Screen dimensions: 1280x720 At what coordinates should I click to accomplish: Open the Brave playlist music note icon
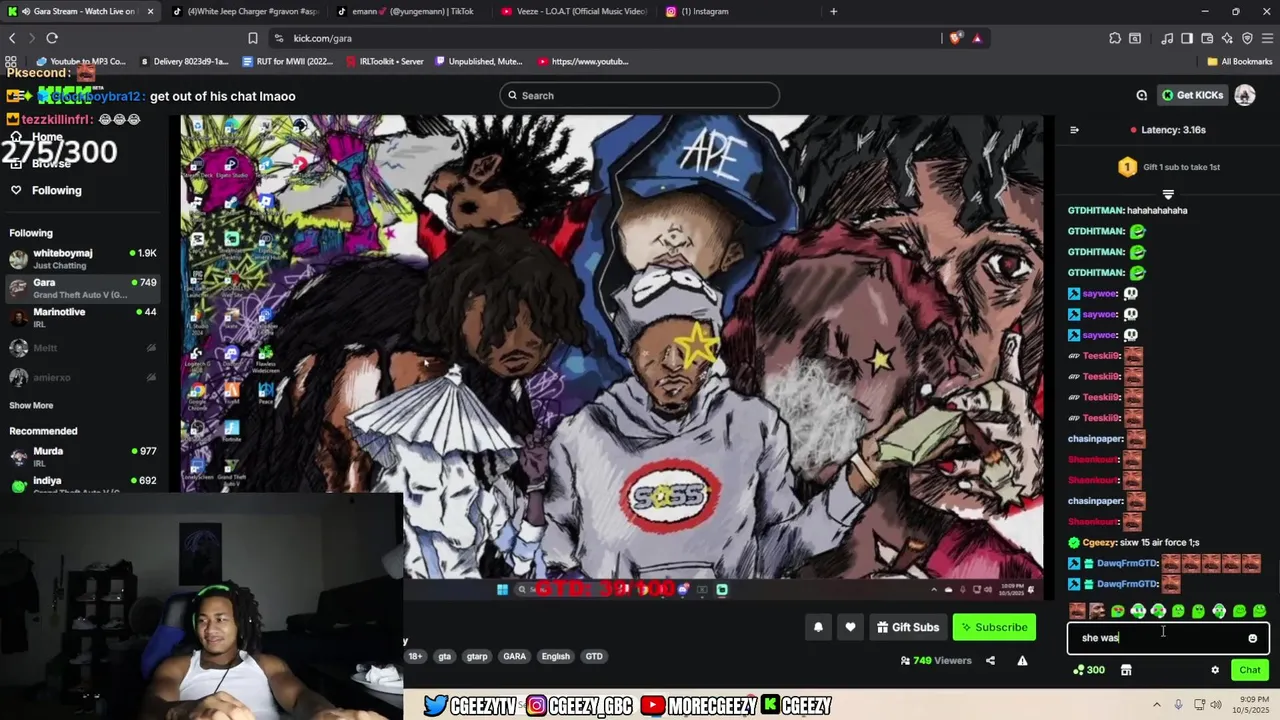(x=1167, y=38)
